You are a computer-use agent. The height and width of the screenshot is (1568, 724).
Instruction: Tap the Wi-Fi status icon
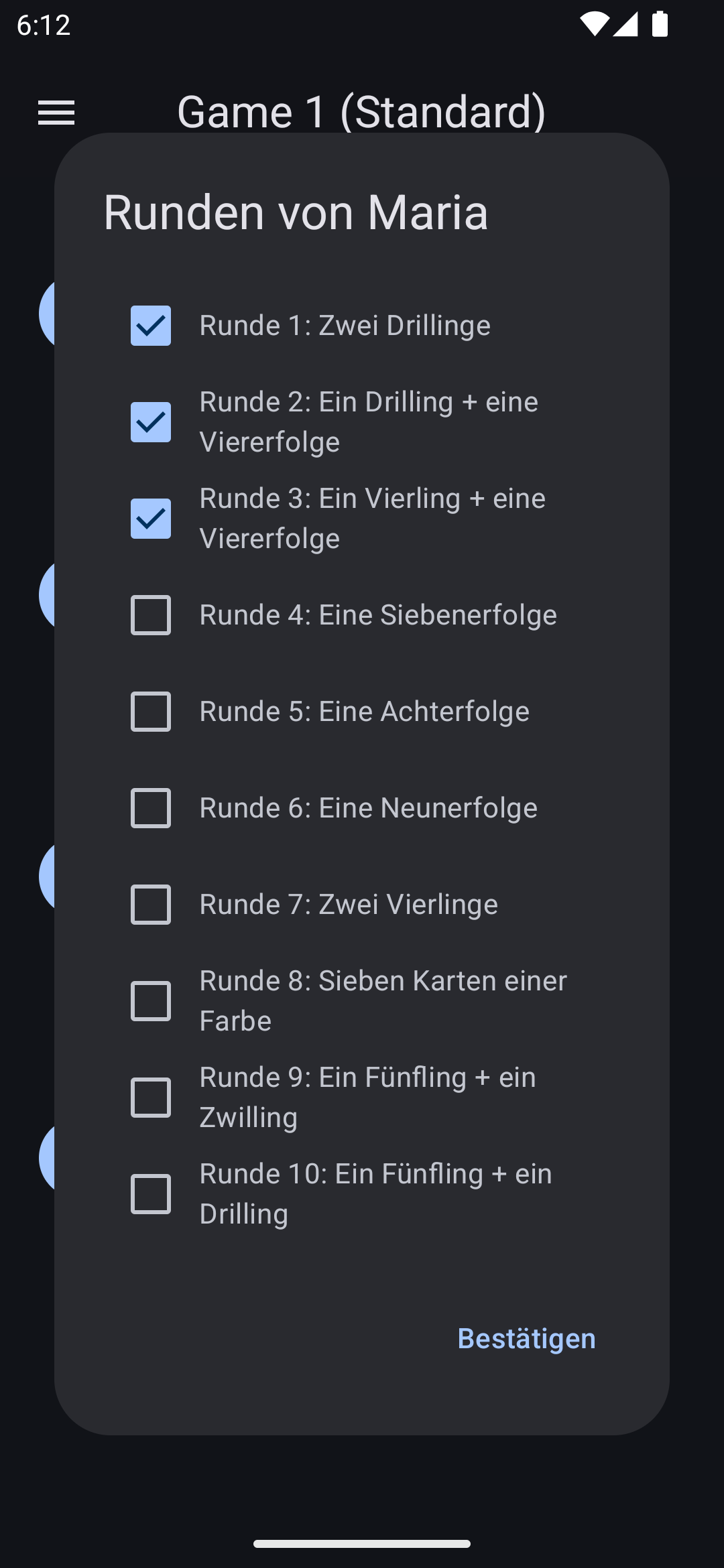[594, 25]
